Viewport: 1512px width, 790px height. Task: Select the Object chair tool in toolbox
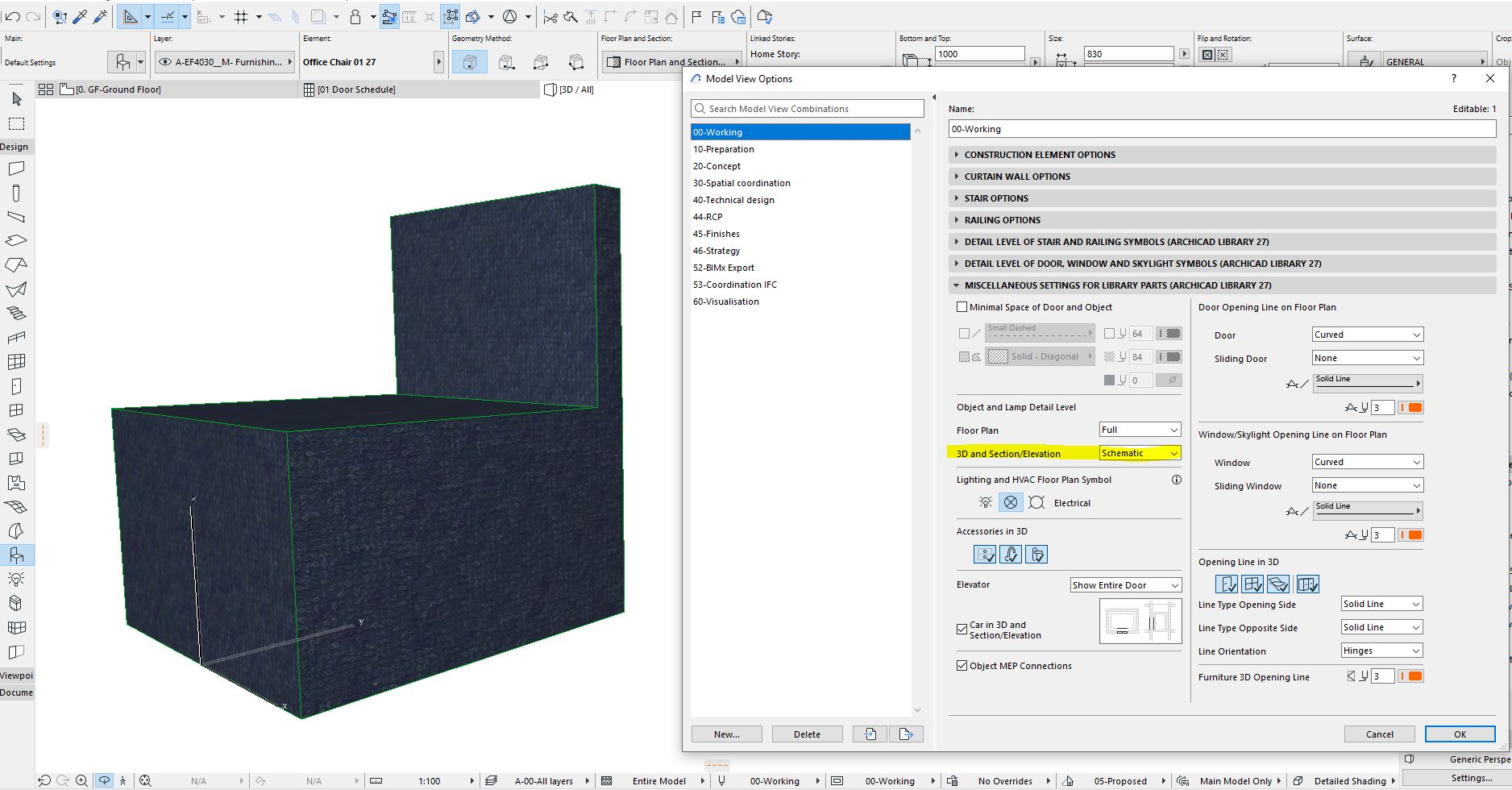pyautogui.click(x=17, y=555)
